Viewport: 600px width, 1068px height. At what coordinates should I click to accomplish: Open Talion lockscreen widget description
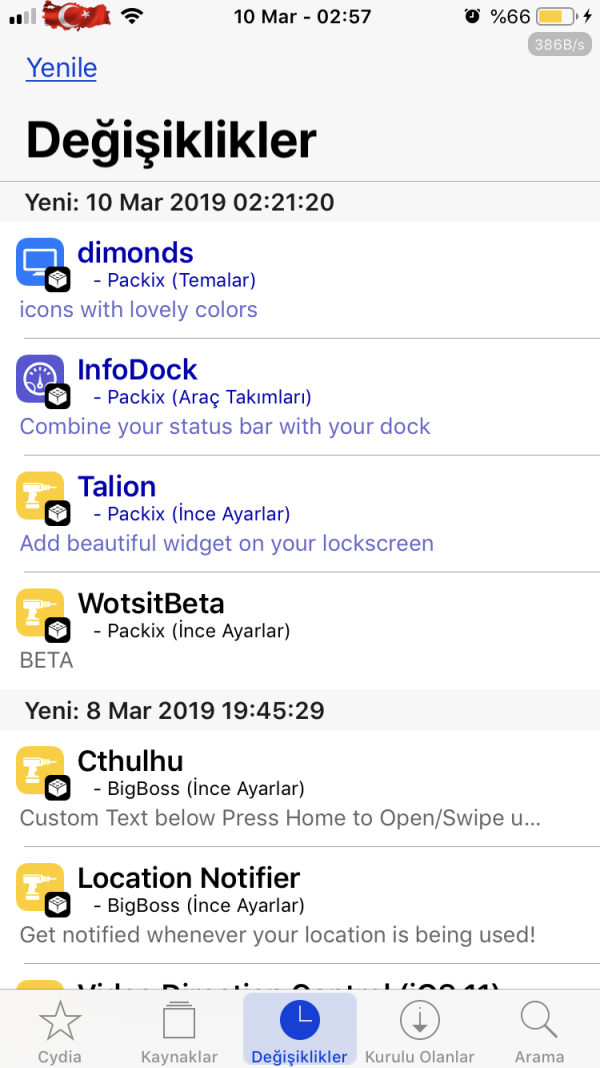click(x=227, y=544)
